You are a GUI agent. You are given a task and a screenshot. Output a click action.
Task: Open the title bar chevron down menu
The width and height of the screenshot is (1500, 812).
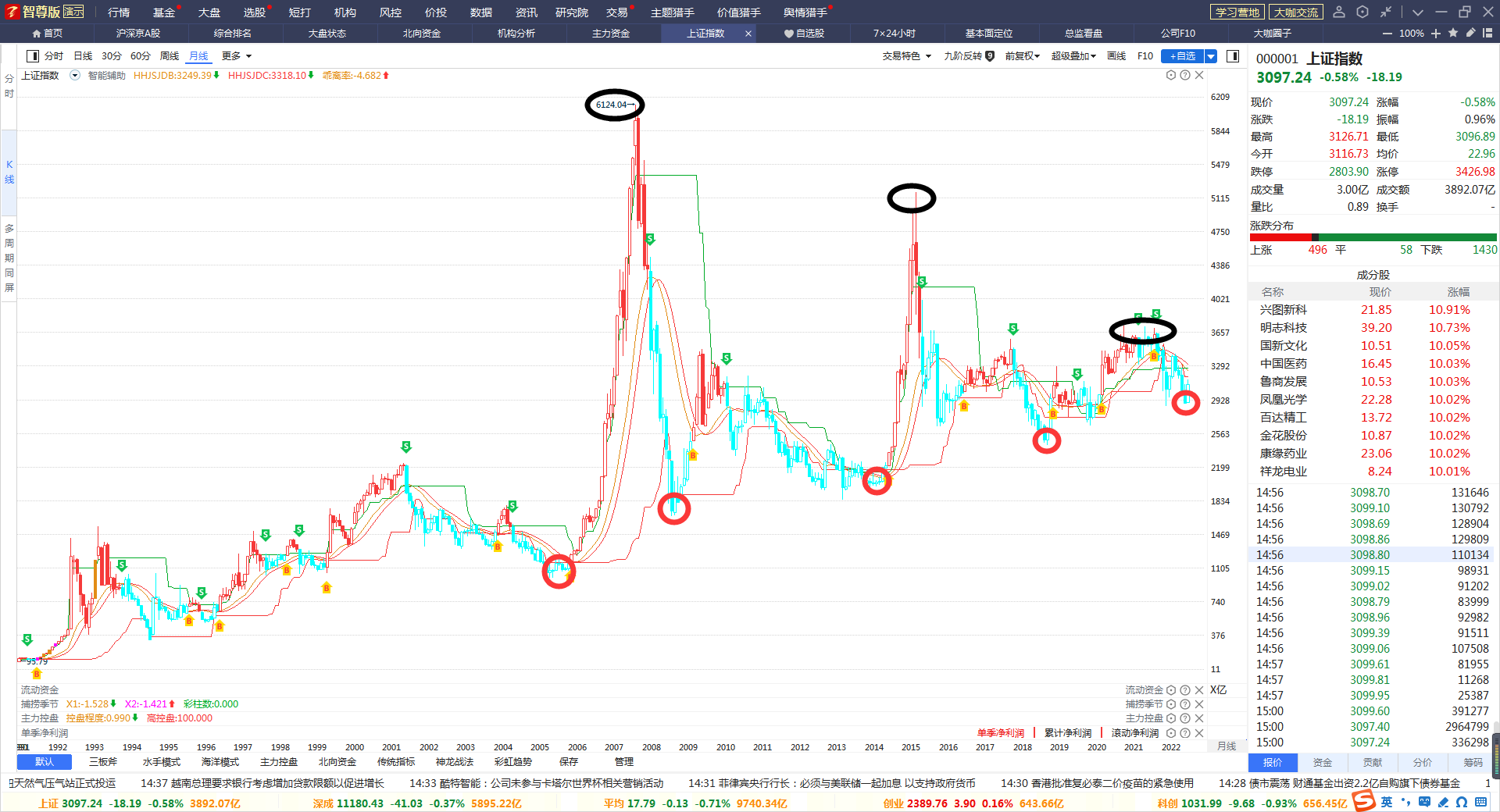pyautogui.click(x=1418, y=12)
